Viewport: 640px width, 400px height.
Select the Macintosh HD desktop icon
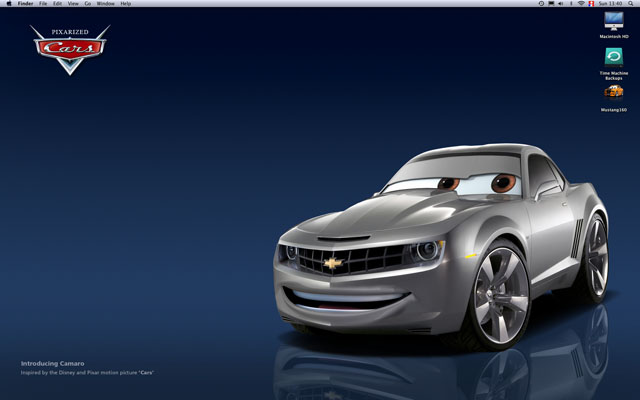(x=614, y=21)
